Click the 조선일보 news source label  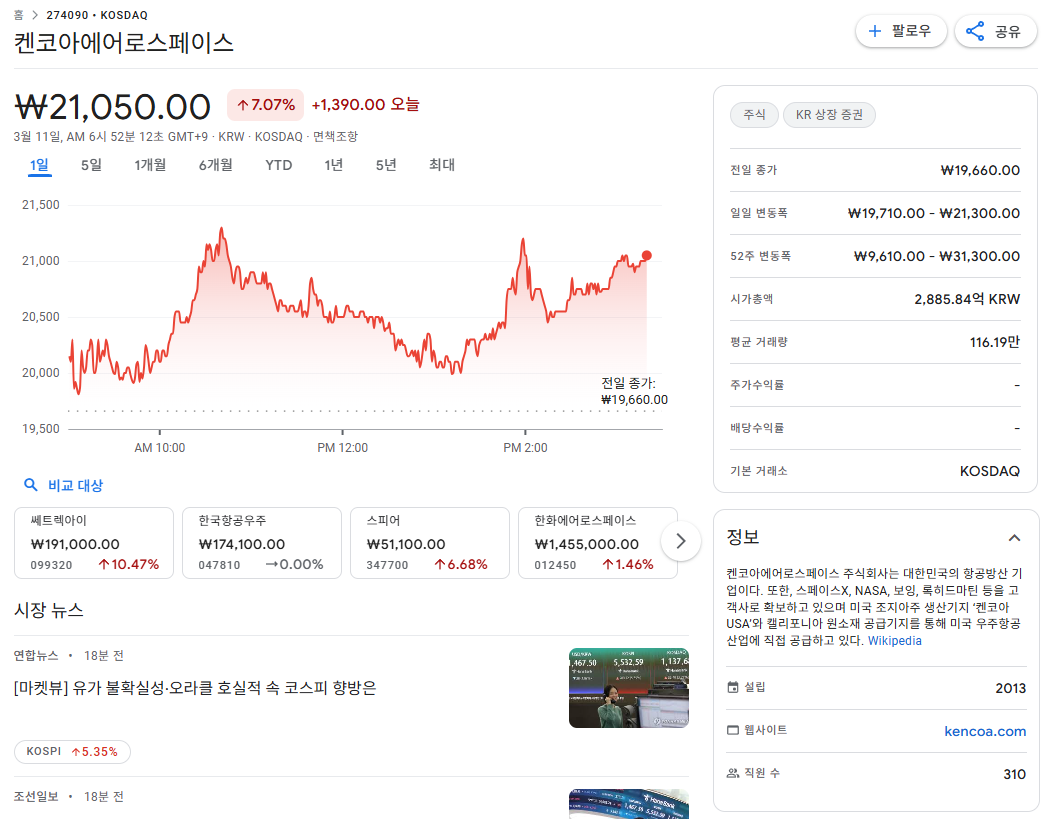[36, 797]
